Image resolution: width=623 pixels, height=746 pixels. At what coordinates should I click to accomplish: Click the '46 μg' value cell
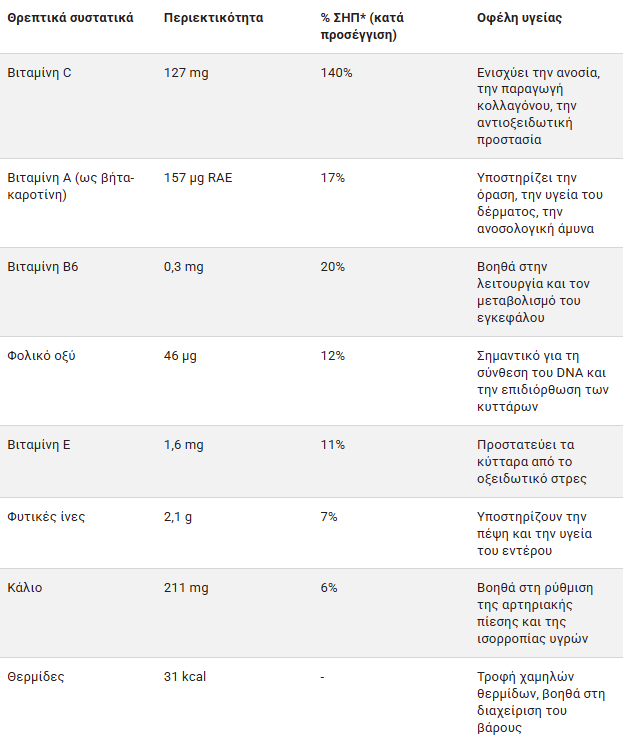click(180, 356)
